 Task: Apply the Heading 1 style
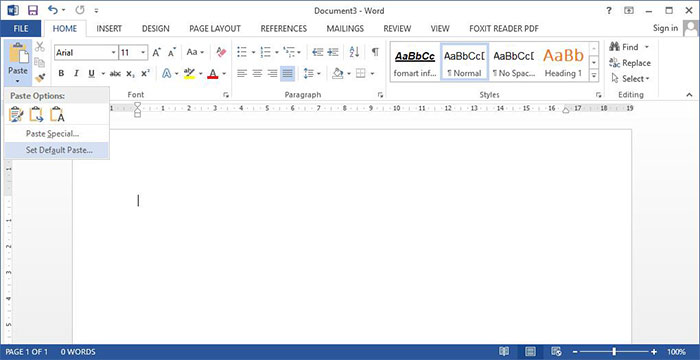pyautogui.click(x=563, y=63)
